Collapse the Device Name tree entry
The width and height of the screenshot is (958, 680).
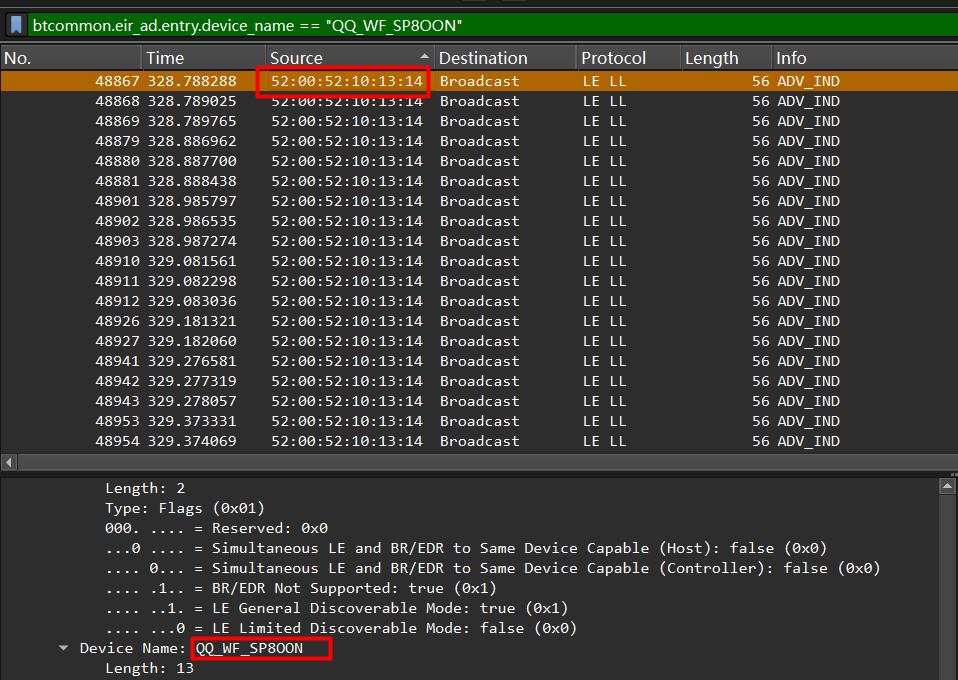(64, 648)
